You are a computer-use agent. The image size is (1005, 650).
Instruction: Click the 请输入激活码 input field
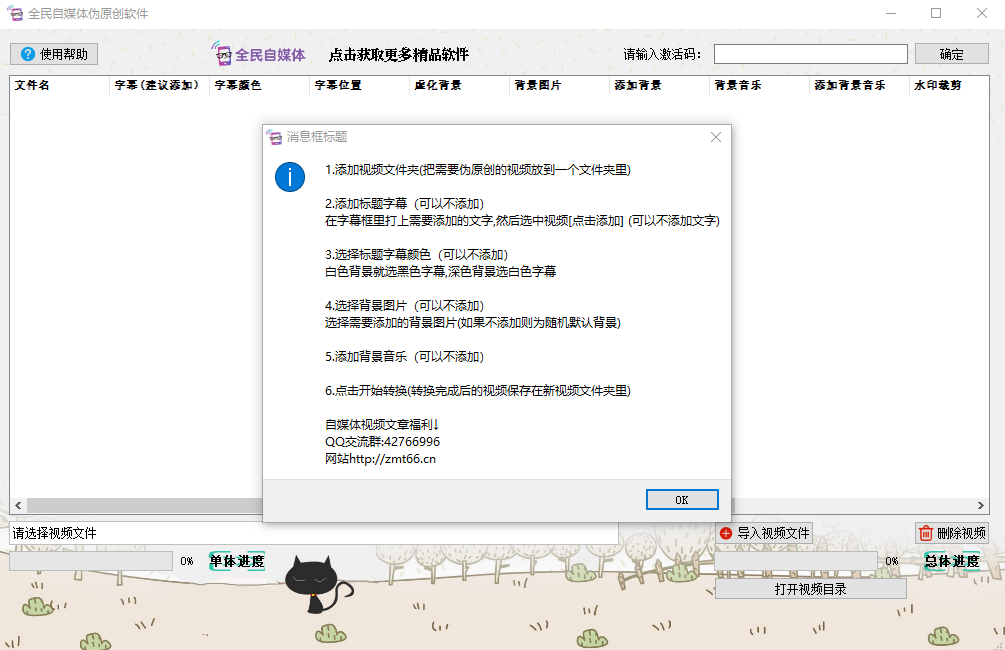tap(810, 53)
